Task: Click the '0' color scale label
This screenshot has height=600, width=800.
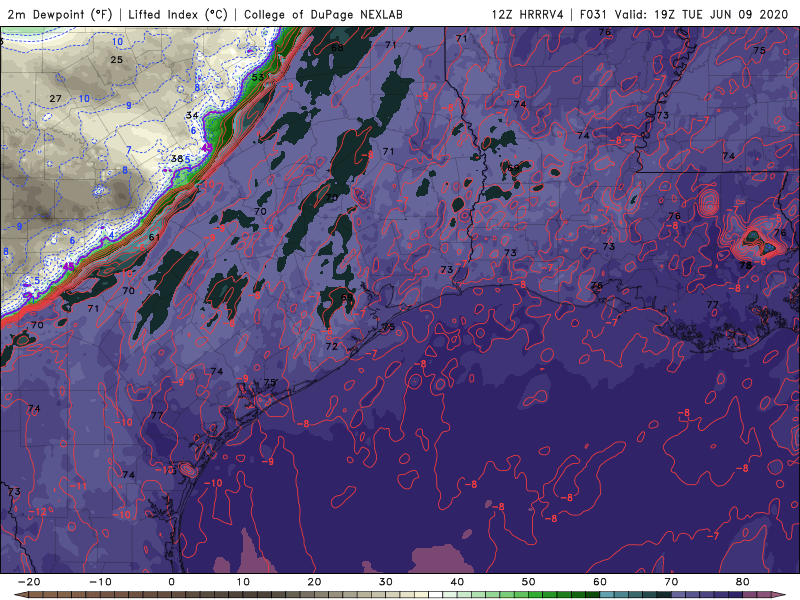Action: pyautogui.click(x=171, y=582)
